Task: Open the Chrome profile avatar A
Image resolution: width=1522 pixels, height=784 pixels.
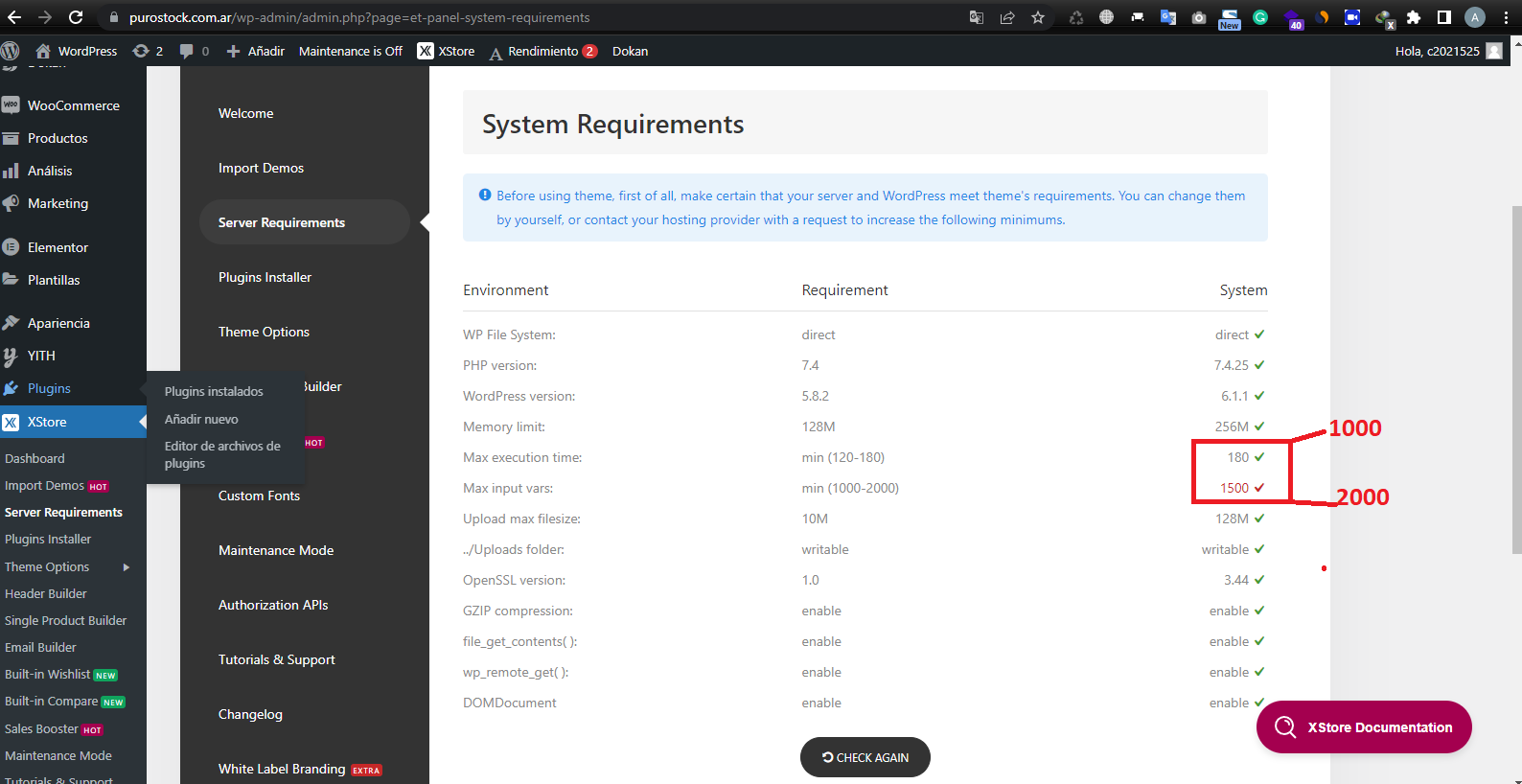Action: (1475, 17)
